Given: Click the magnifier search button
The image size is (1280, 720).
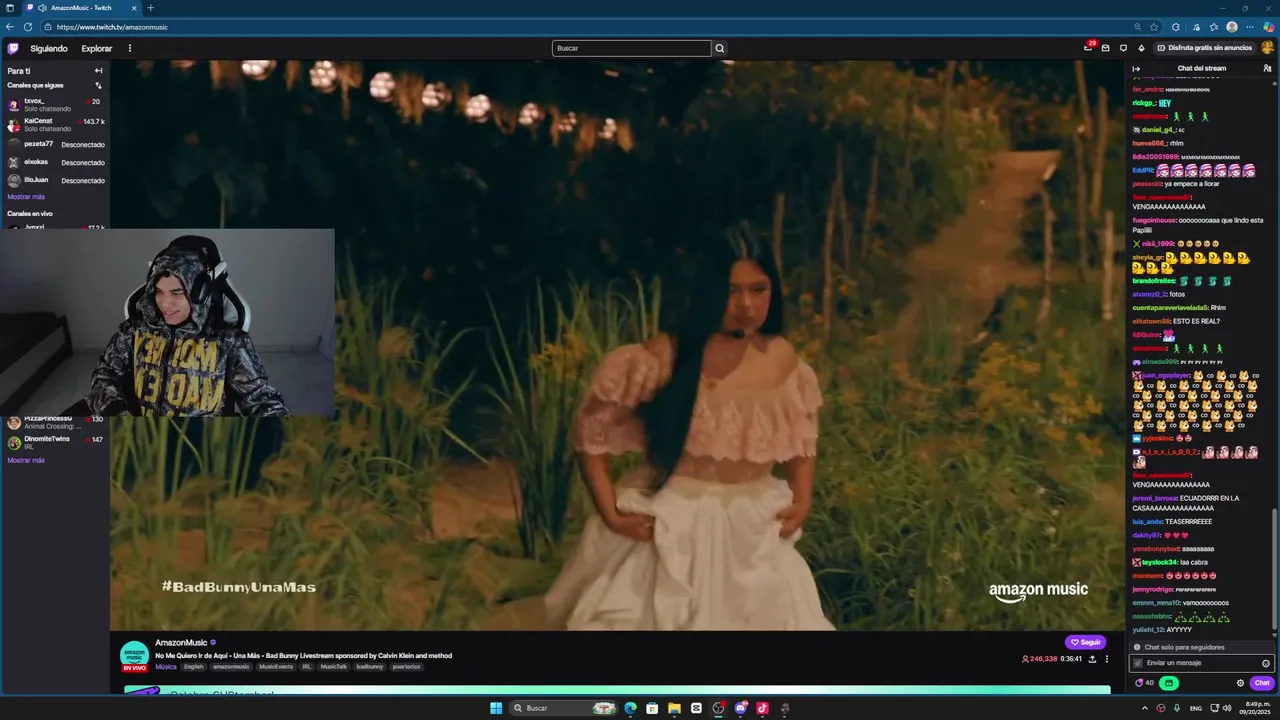Looking at the screenshot, I should [x=719, y=48].
